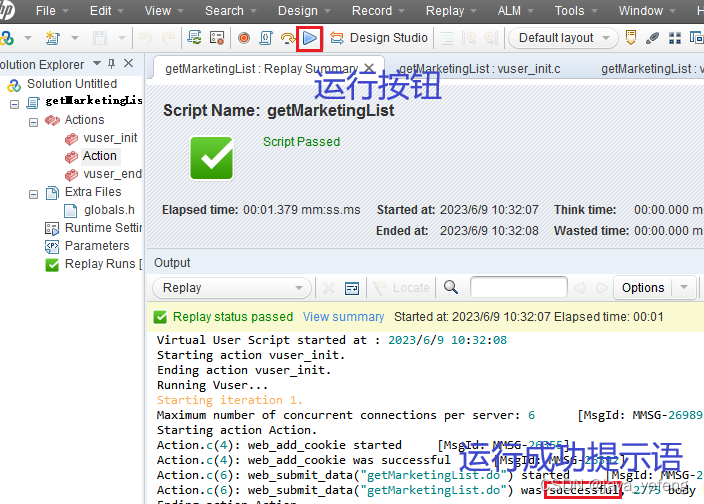Collapse the getMarketingList script node
Image resolution: width=704 pixels, height=504 pixels.
pos(15,105)
